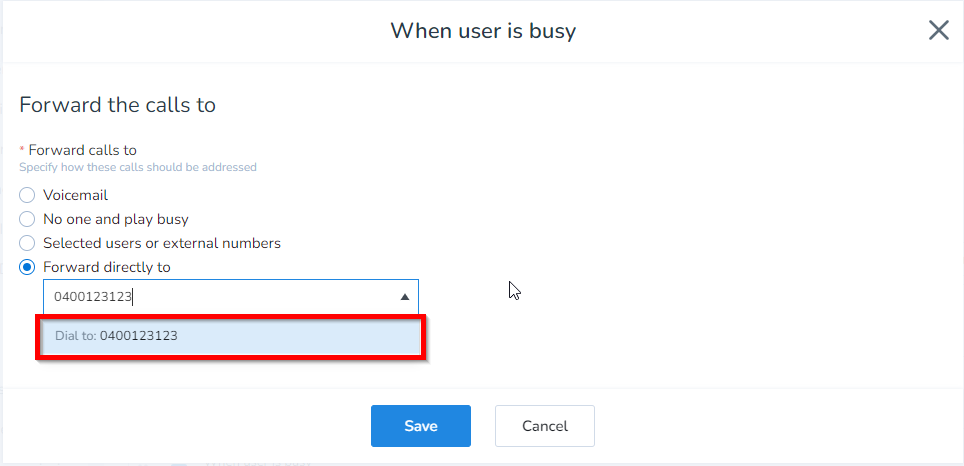Toggle the Forward directly to radio button
This screenshot has height=466, width=964.
point(27,267)
